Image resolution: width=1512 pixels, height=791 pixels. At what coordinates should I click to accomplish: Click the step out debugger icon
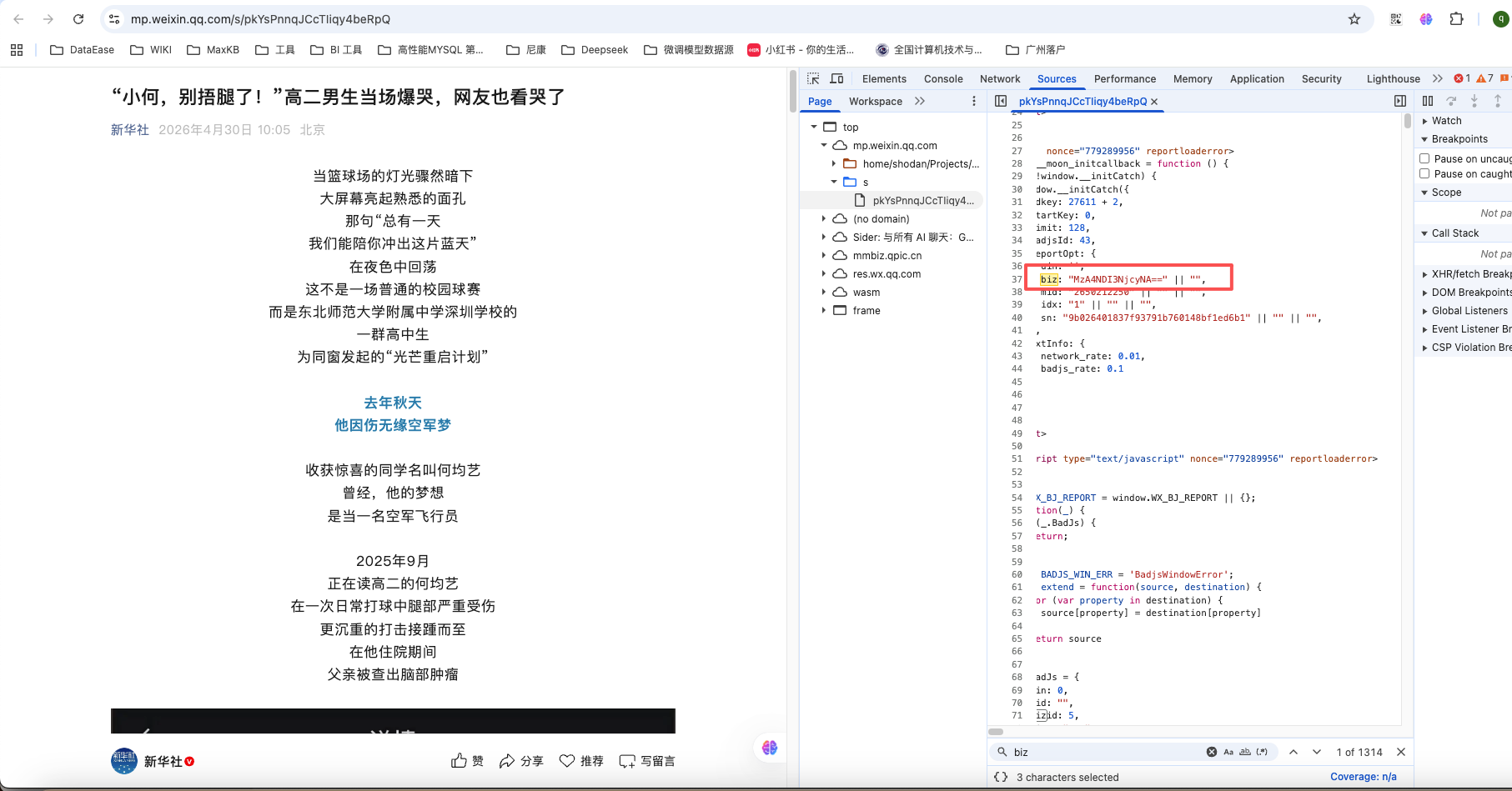pos(1498,101)
